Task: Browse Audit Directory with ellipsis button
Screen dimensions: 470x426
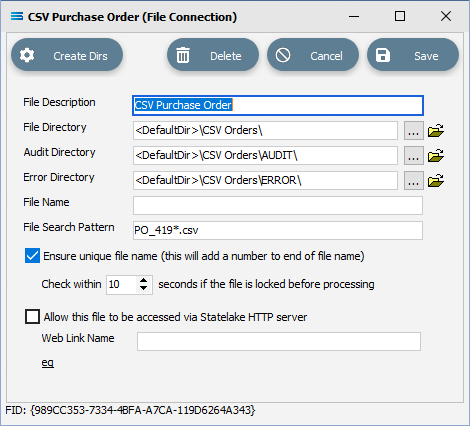Action: [x=414, y=155]
